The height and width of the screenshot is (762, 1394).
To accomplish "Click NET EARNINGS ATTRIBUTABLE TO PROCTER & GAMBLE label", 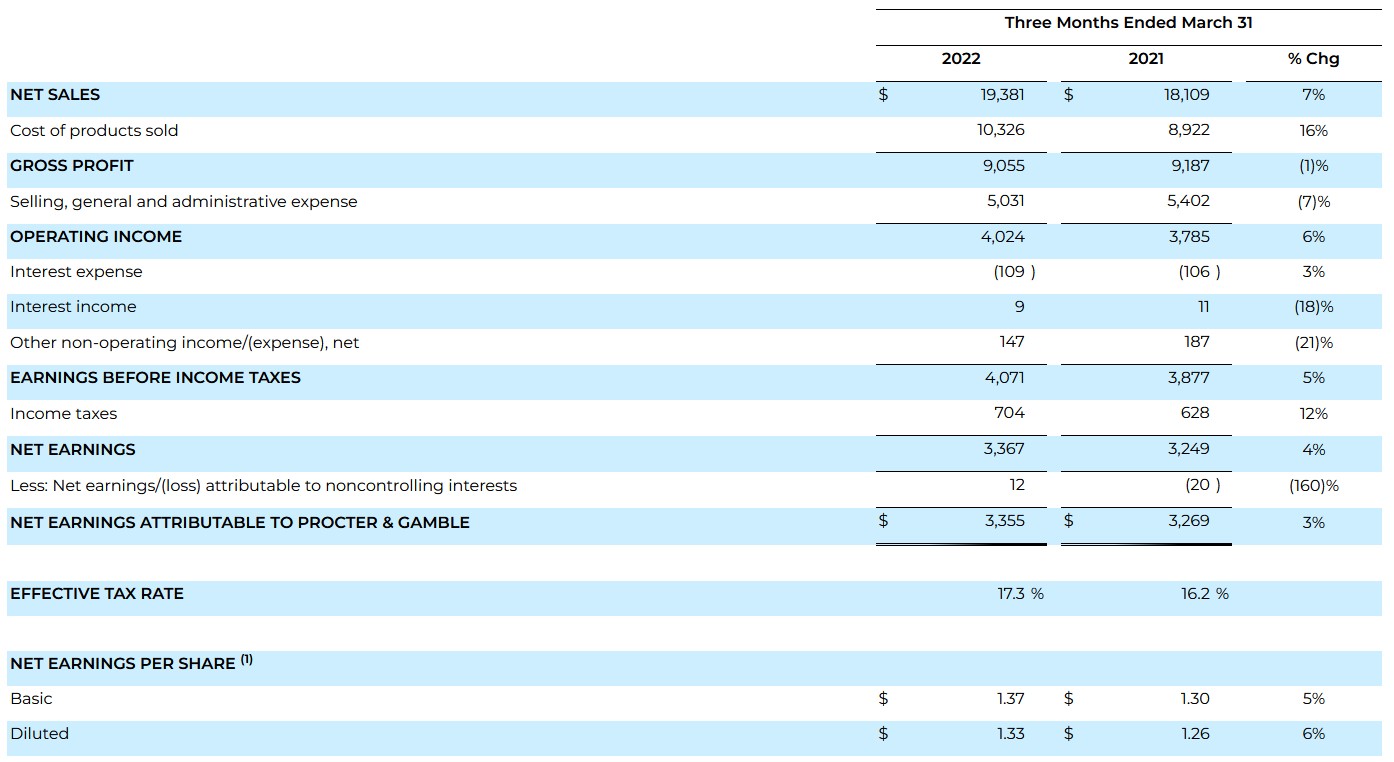I will tap(240, 523).
